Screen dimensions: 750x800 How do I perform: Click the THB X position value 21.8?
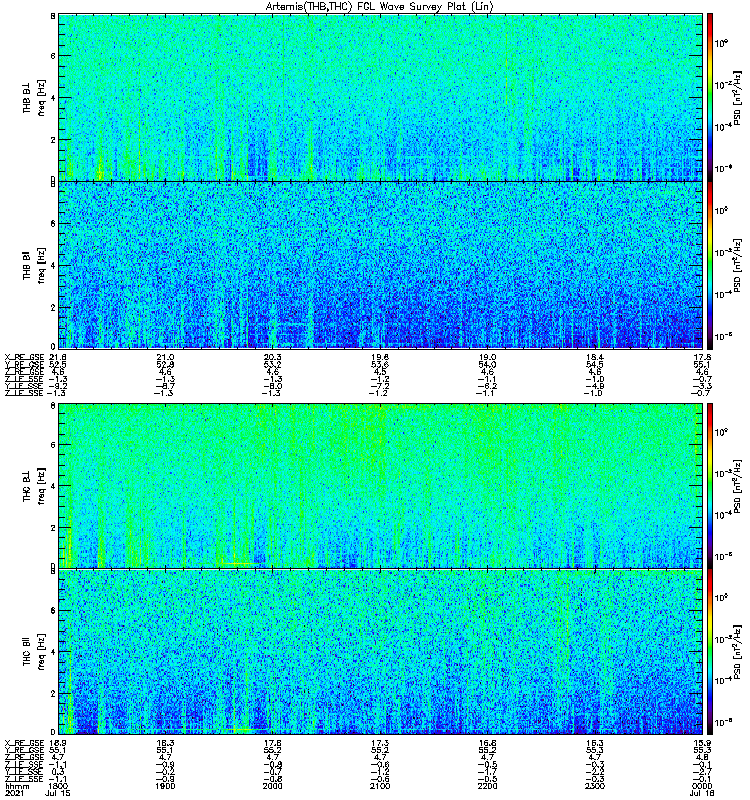pyautogui.click(x=57, y=358)
